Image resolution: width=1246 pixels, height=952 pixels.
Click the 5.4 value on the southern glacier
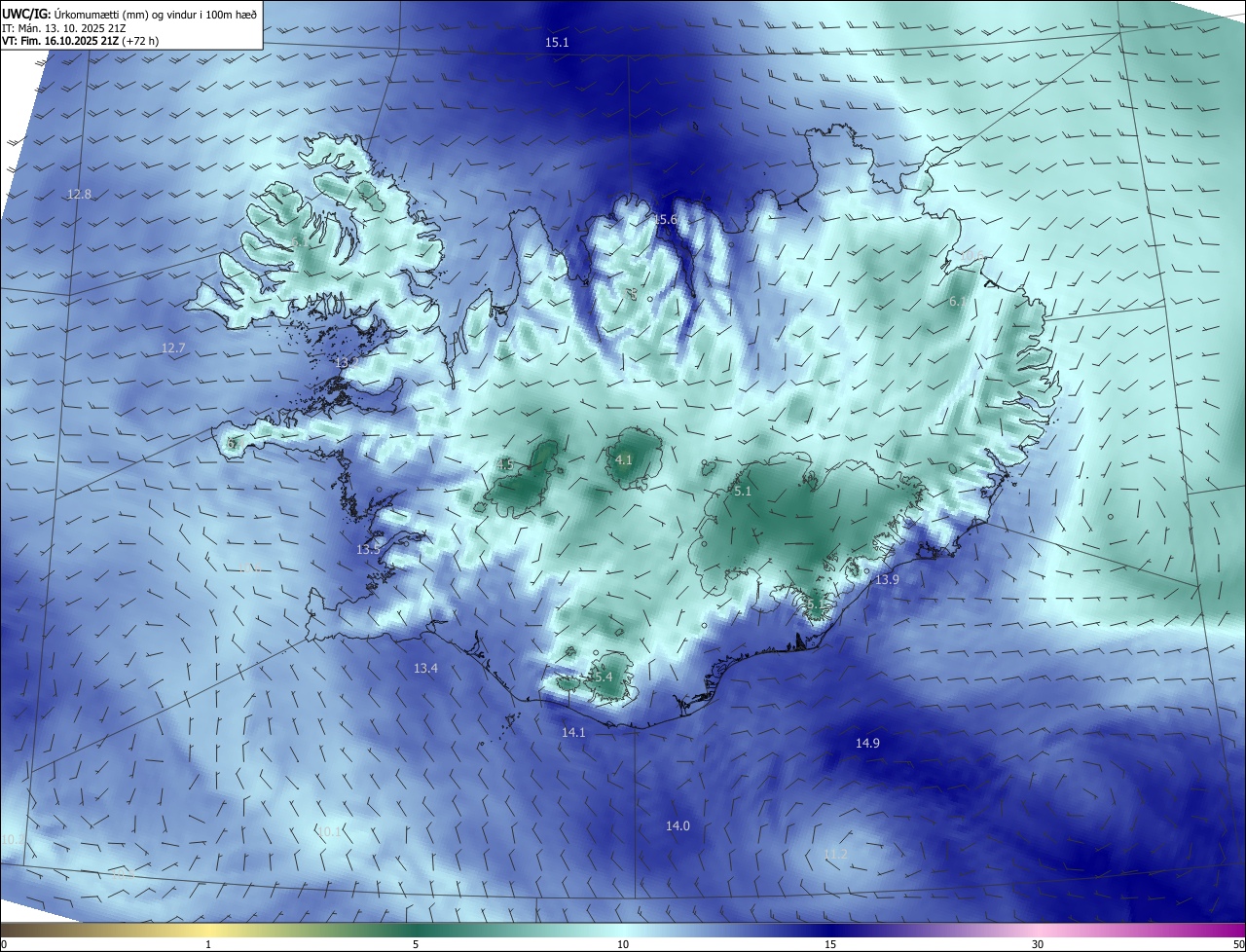tap(604, 677)
